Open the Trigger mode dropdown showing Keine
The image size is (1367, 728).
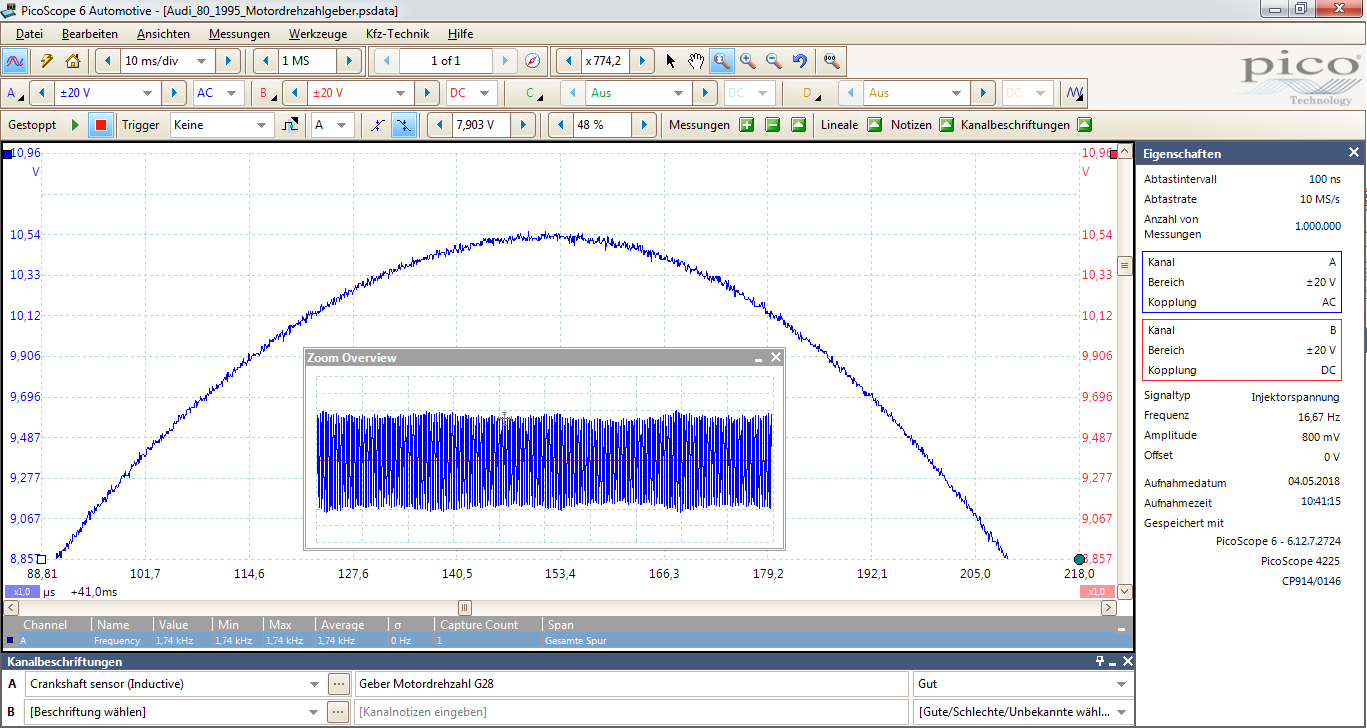pos(262,125)
